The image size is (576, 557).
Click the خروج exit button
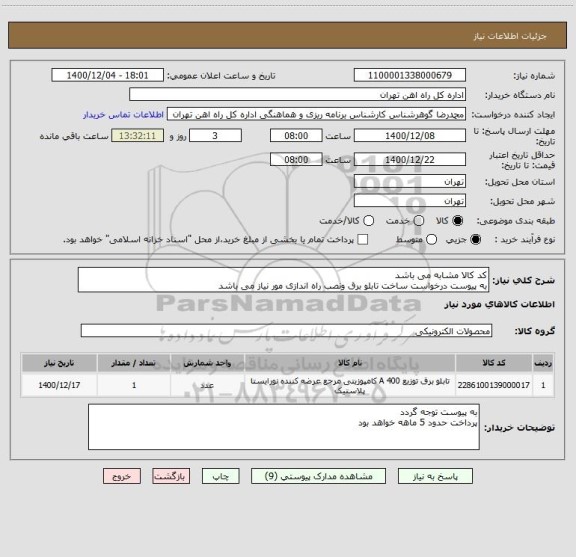[x=122, y=476]
